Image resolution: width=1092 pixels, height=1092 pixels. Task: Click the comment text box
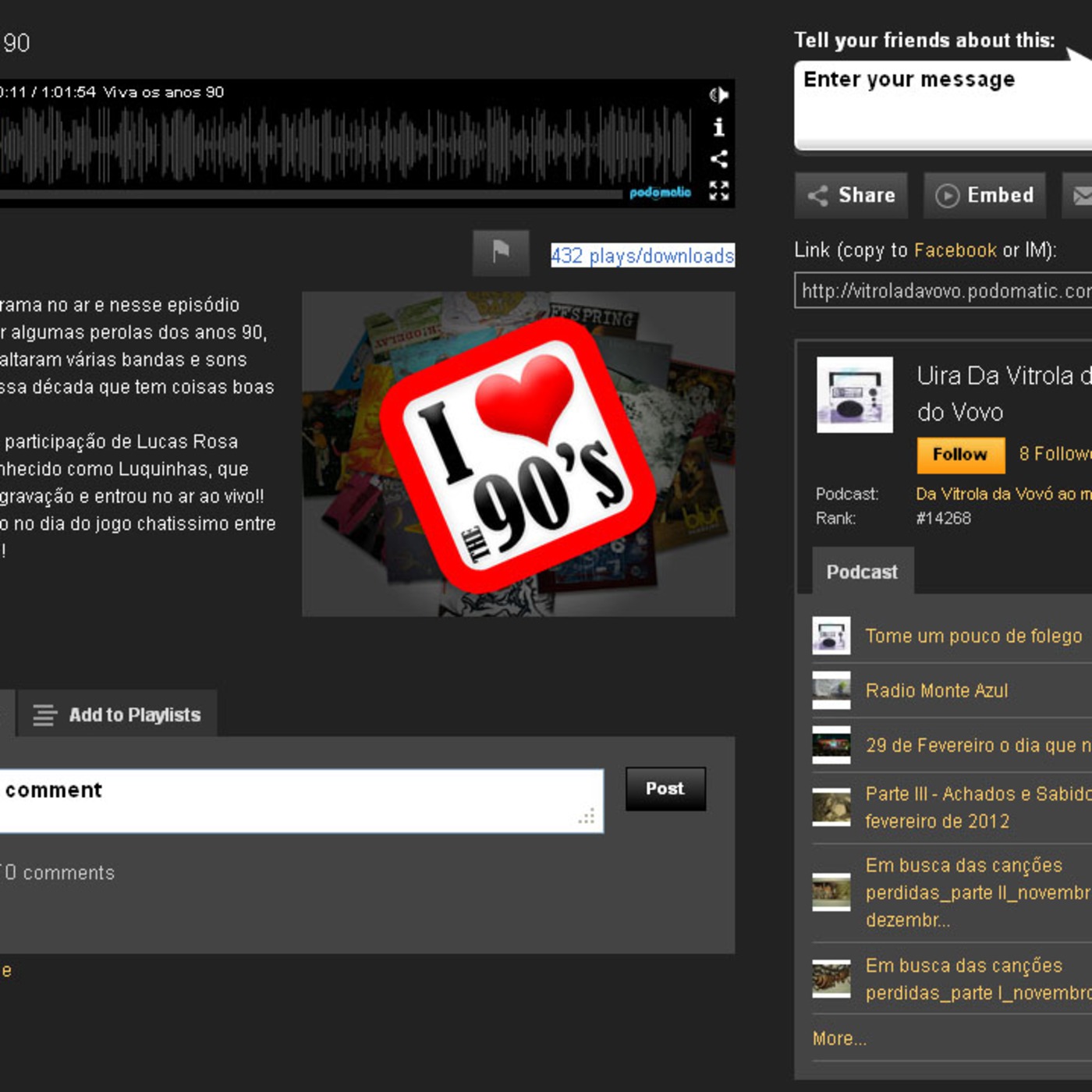(x=301, y=801)
